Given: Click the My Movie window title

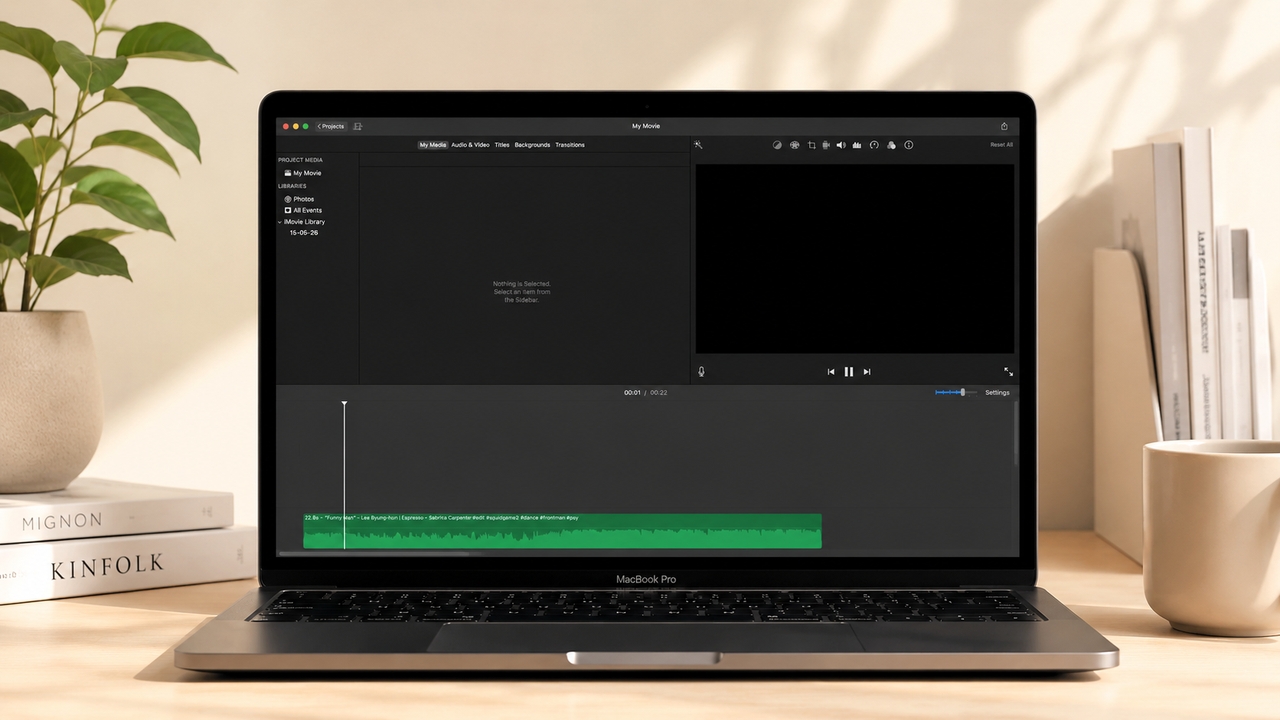Looking at the screenshot, I should (646, 126).
